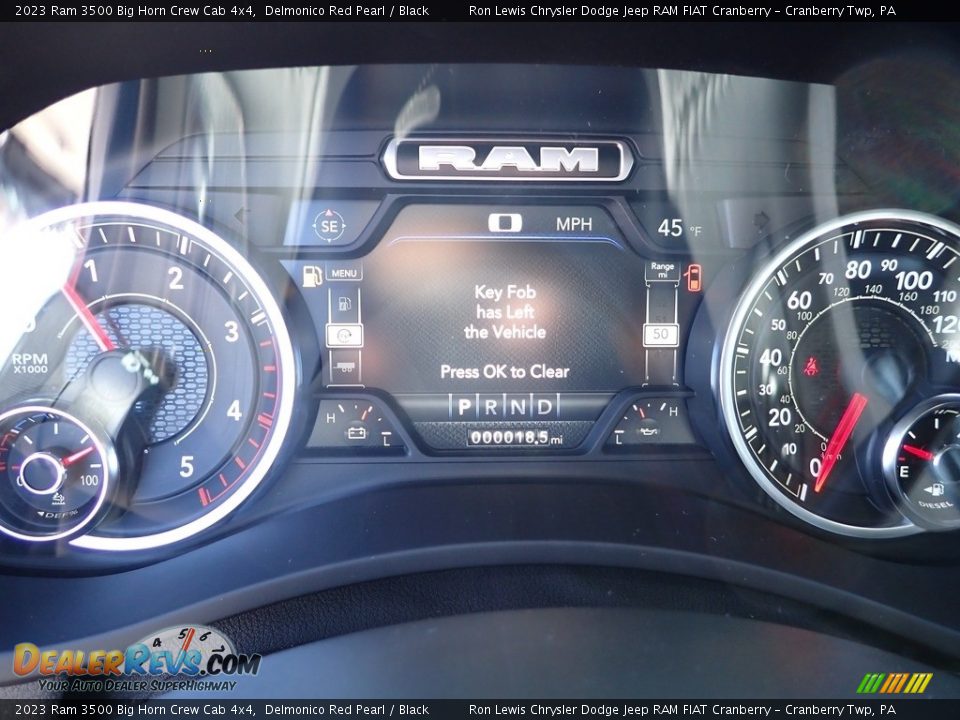Click the RPM X1000 label
Screen dimensions: 960x720
point(30,363)
